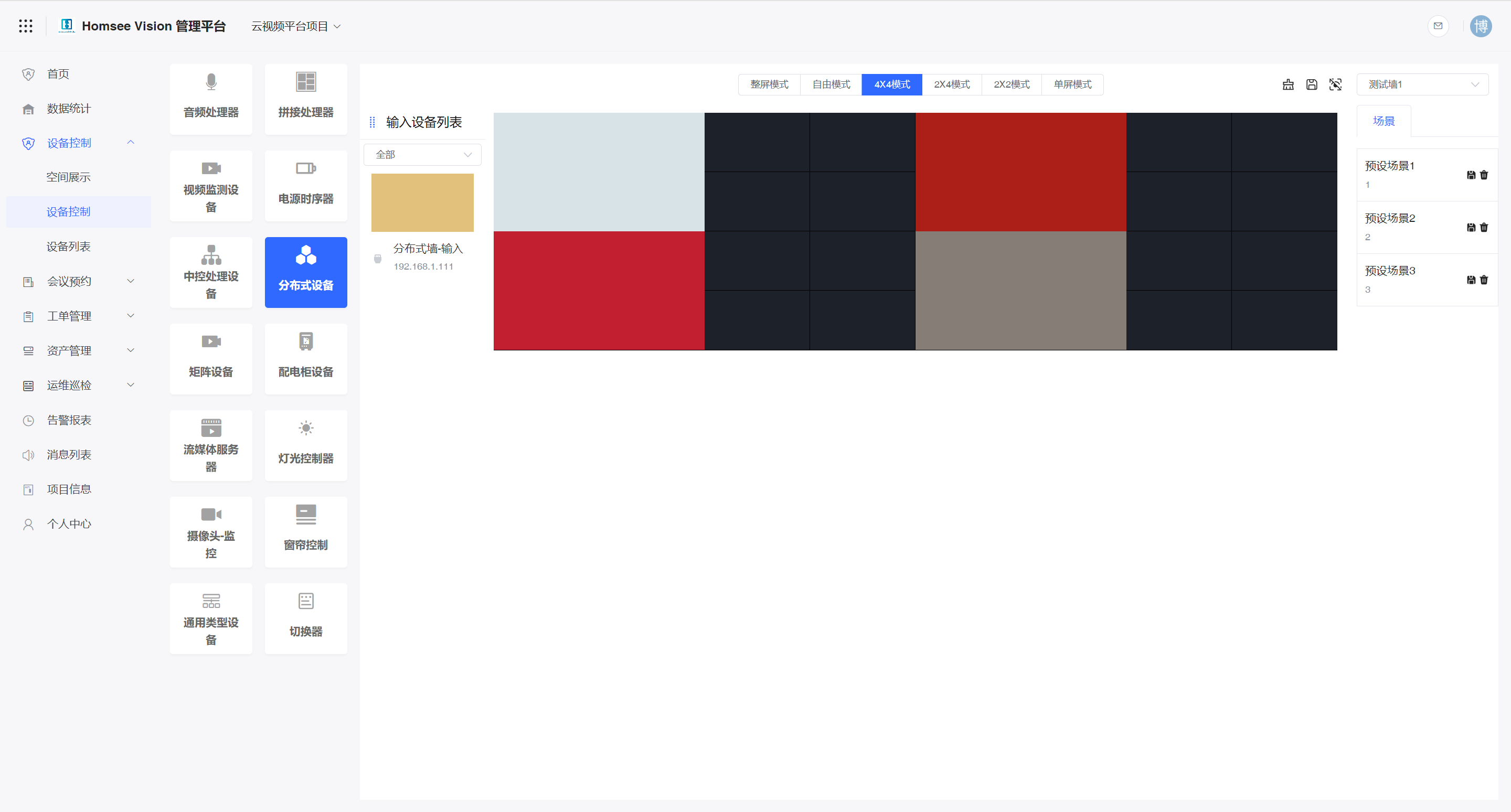Select the gray-brown window on video wall
Image resolution: width=1511 pixels, height=812 pixels.
(x=1020, y=291)
